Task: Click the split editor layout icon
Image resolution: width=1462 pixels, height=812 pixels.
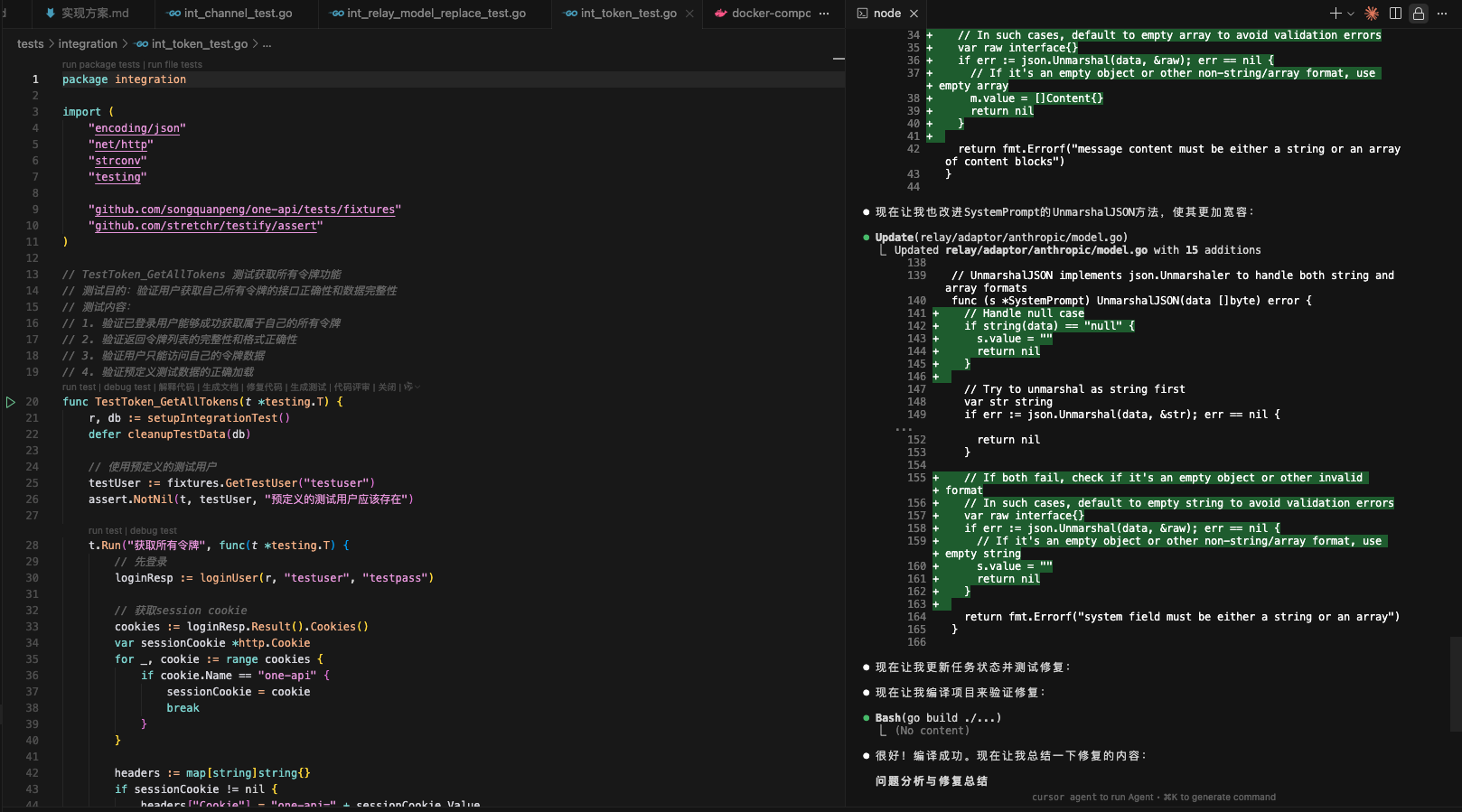Action: (1395, 14)
